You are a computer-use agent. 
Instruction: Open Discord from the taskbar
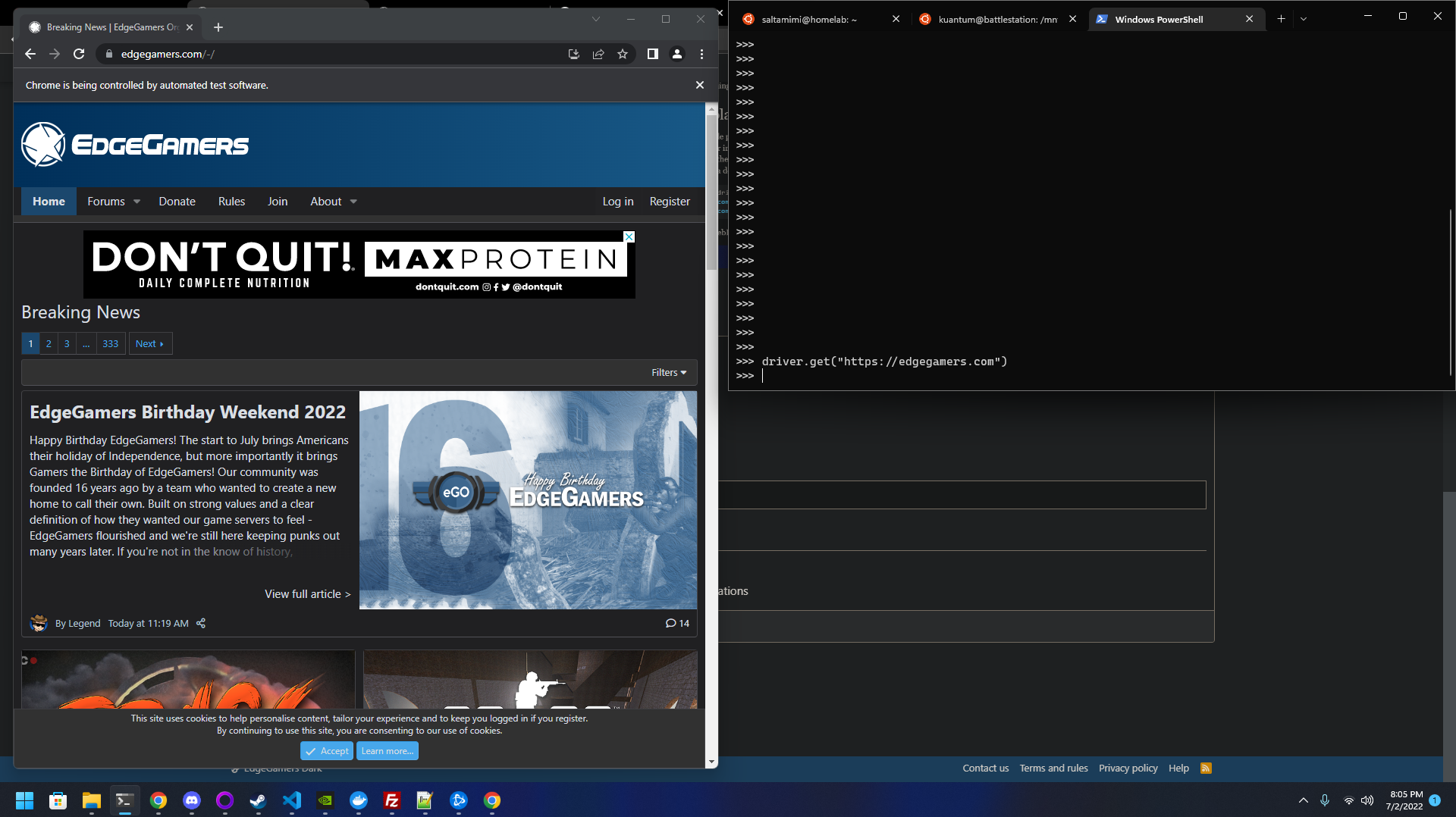click(192, 800)
